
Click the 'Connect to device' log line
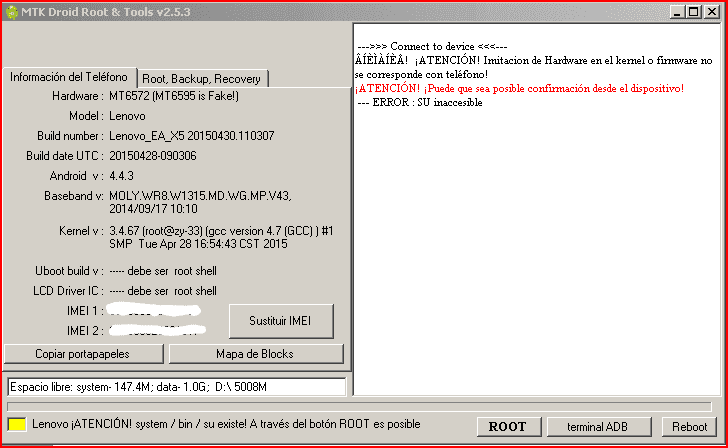click(x=432, y=46)
